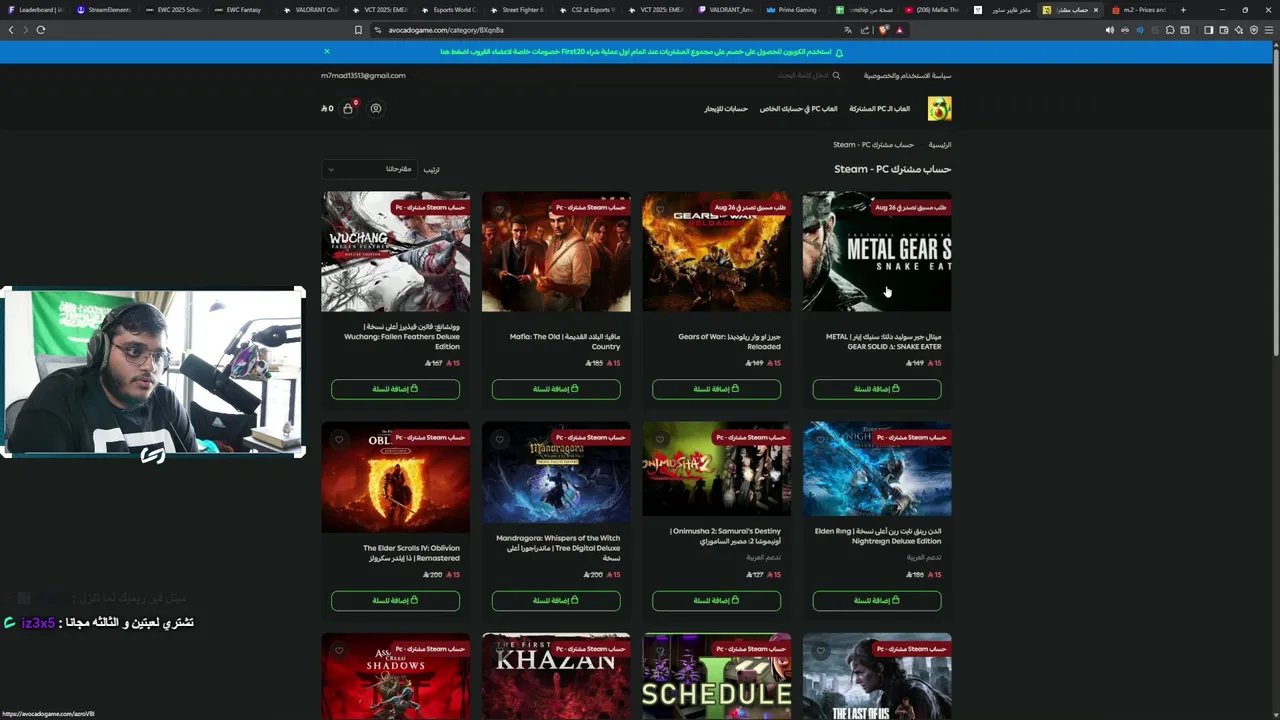Toggle the browser sidebar panel icon
Image resolution: width=1280 pixels, height=720 pixels.
pyautogui.click(x=1208, y=30)
